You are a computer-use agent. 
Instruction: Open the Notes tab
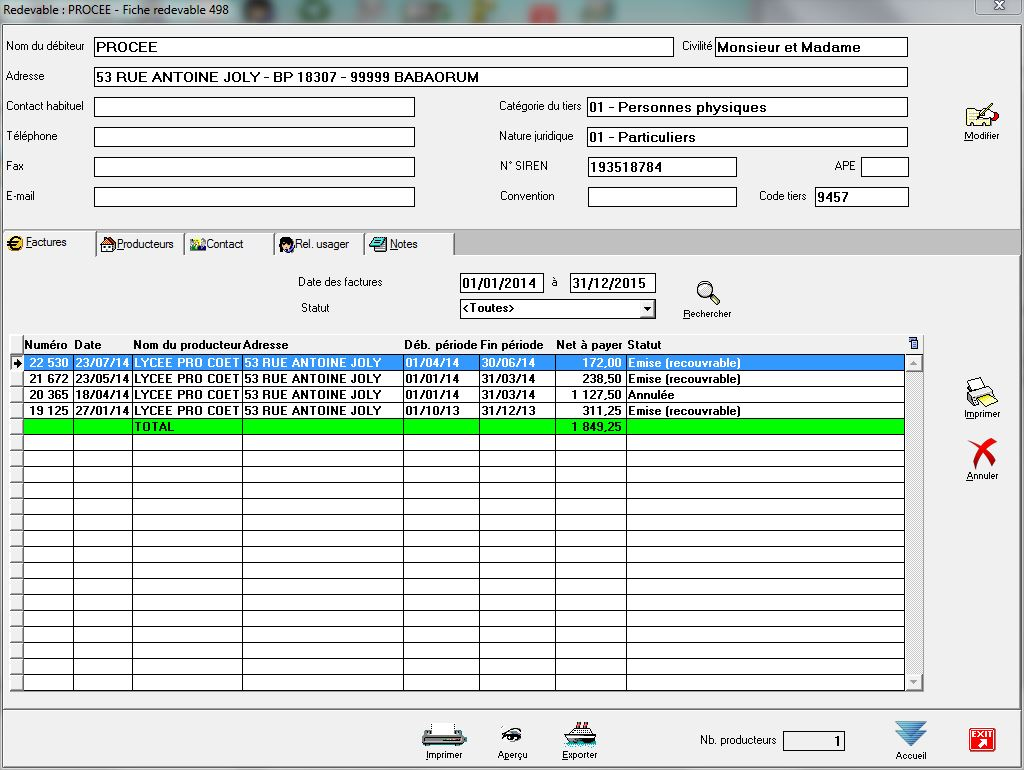(404, 244)
